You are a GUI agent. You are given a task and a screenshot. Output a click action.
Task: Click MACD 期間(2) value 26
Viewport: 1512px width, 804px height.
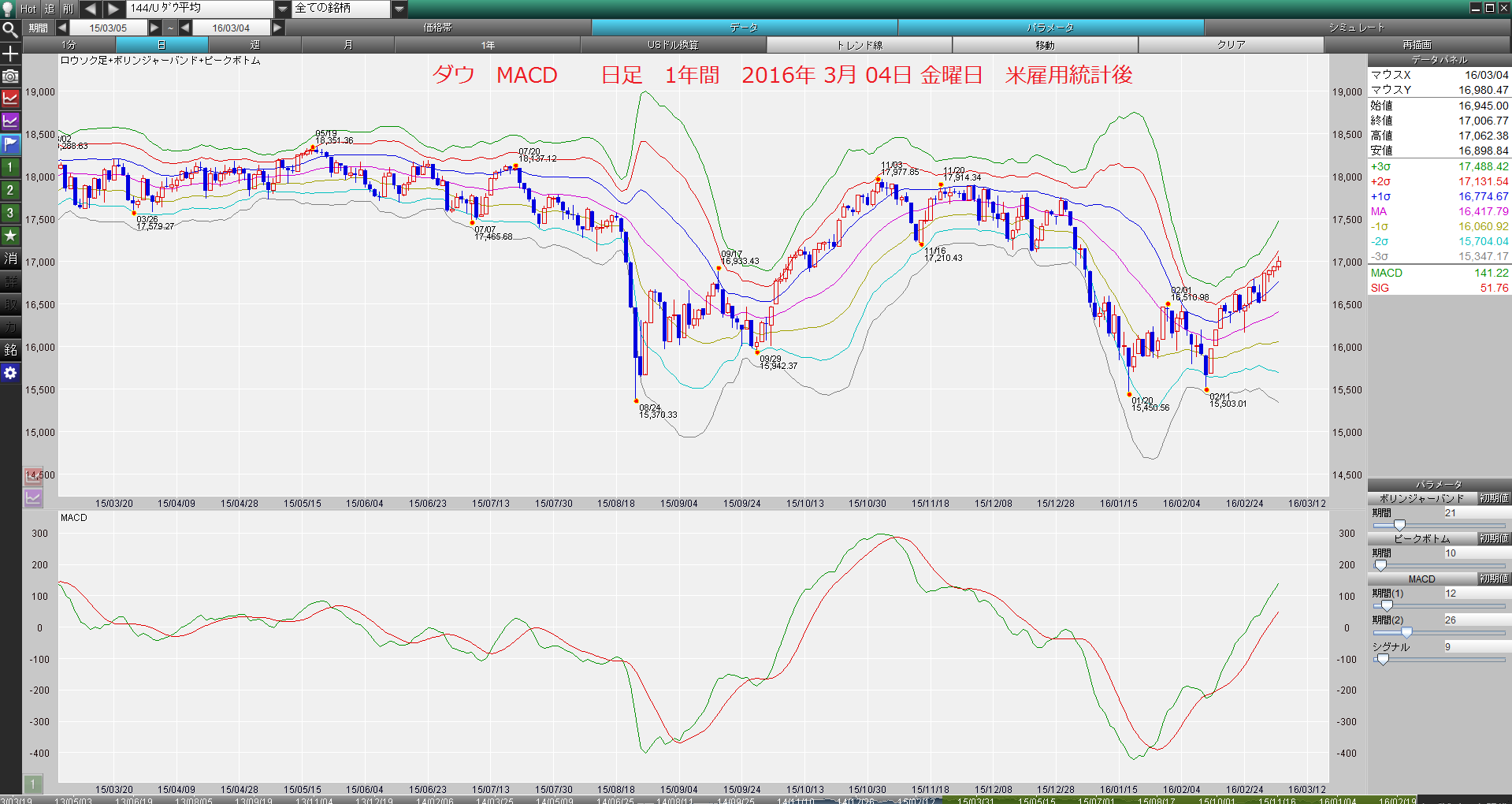(x=1476, y=620)
